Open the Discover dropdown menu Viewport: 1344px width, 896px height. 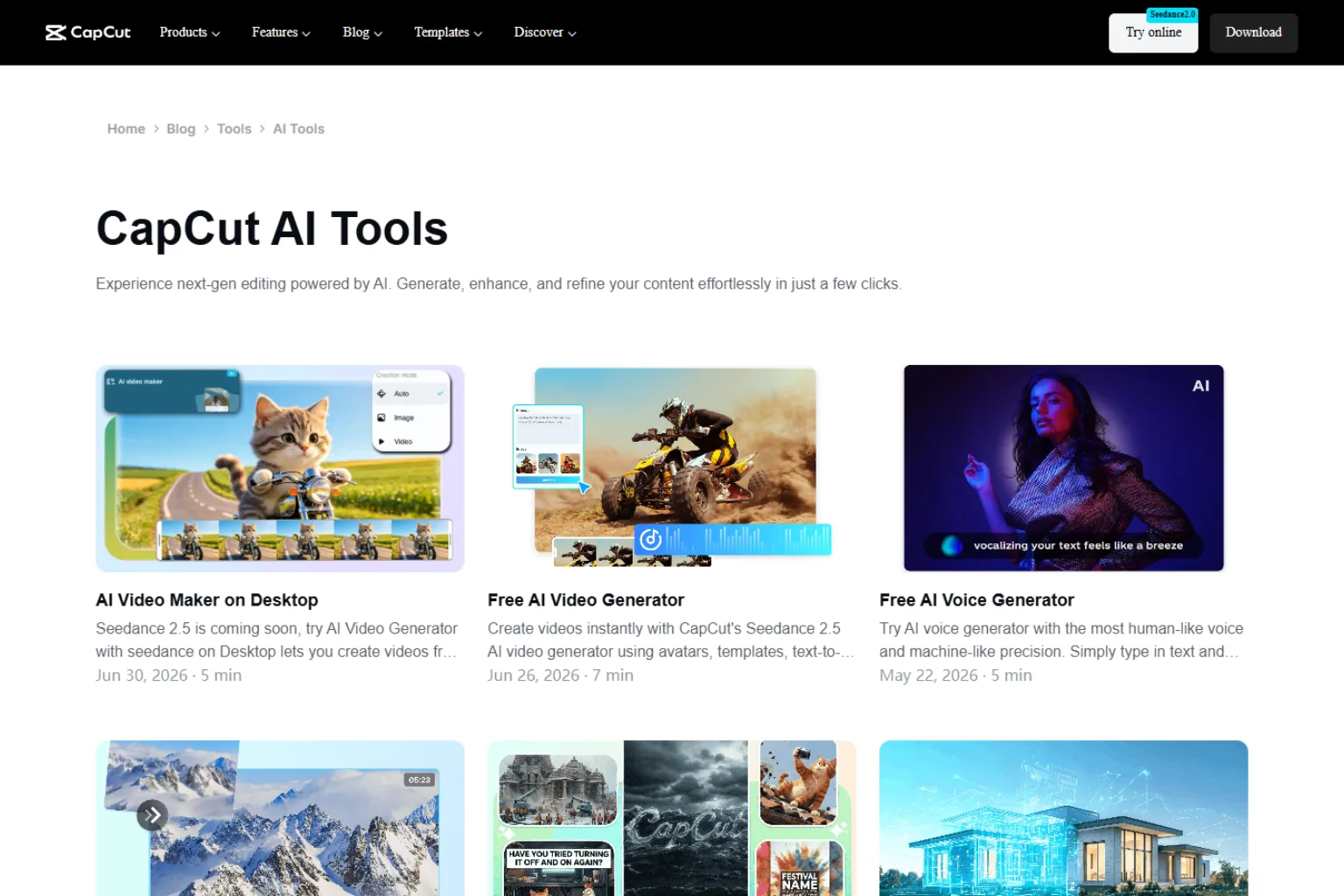[x=545, y=32]
